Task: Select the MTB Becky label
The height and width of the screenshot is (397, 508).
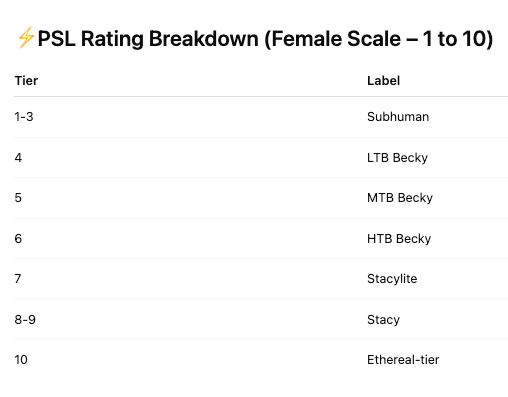Action: 400,198
